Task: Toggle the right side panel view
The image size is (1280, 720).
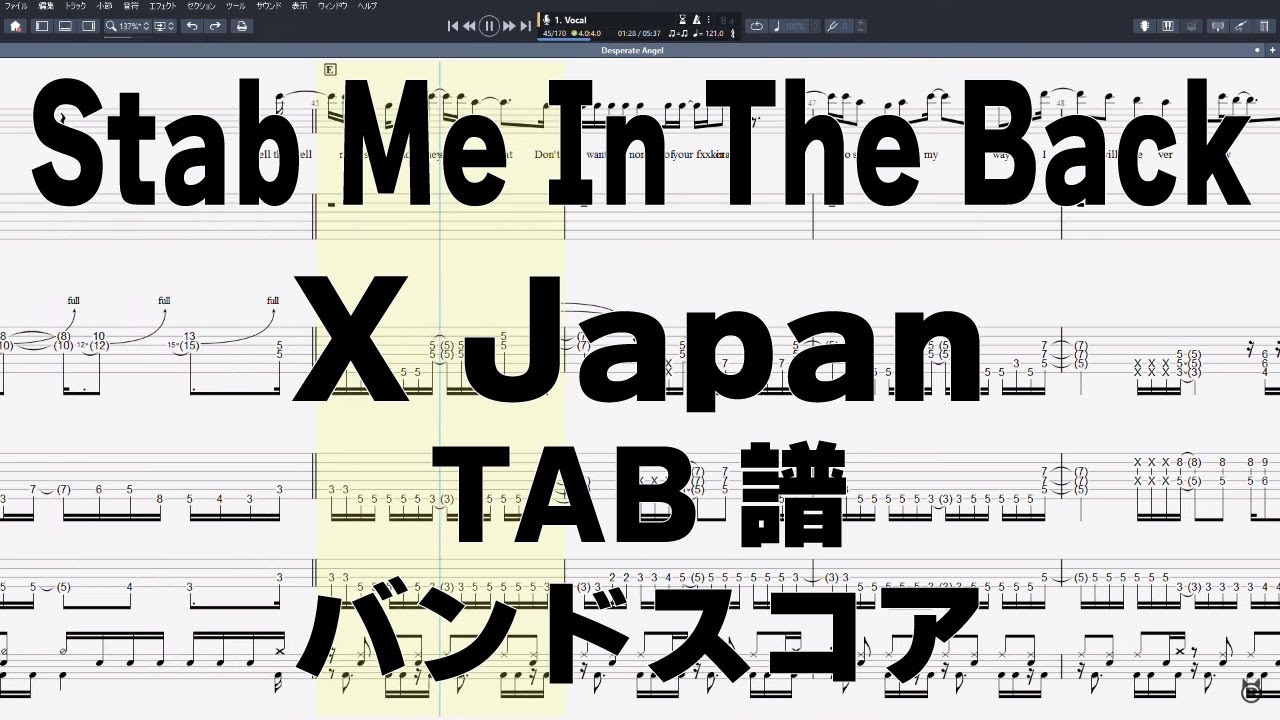Action: (x=88, y=26)
